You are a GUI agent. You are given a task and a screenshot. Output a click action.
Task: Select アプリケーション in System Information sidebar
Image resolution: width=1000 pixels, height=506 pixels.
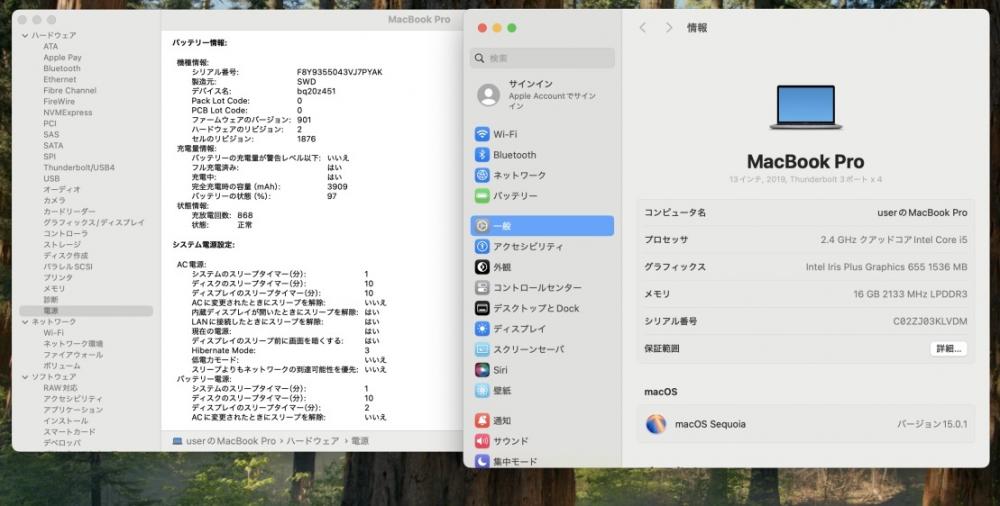point(73,410)
